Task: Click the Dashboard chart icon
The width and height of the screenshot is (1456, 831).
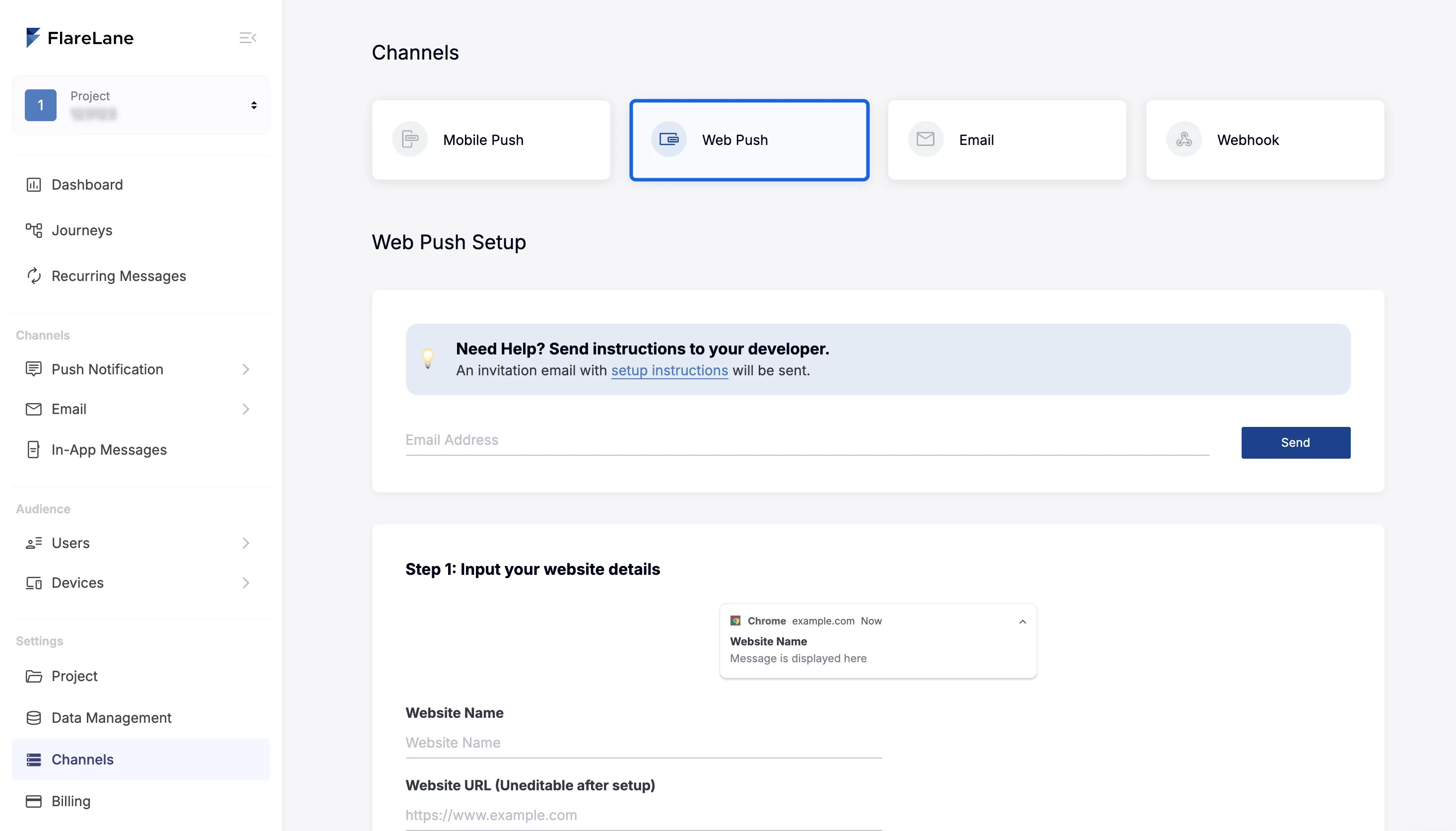Action: point(34,184)
